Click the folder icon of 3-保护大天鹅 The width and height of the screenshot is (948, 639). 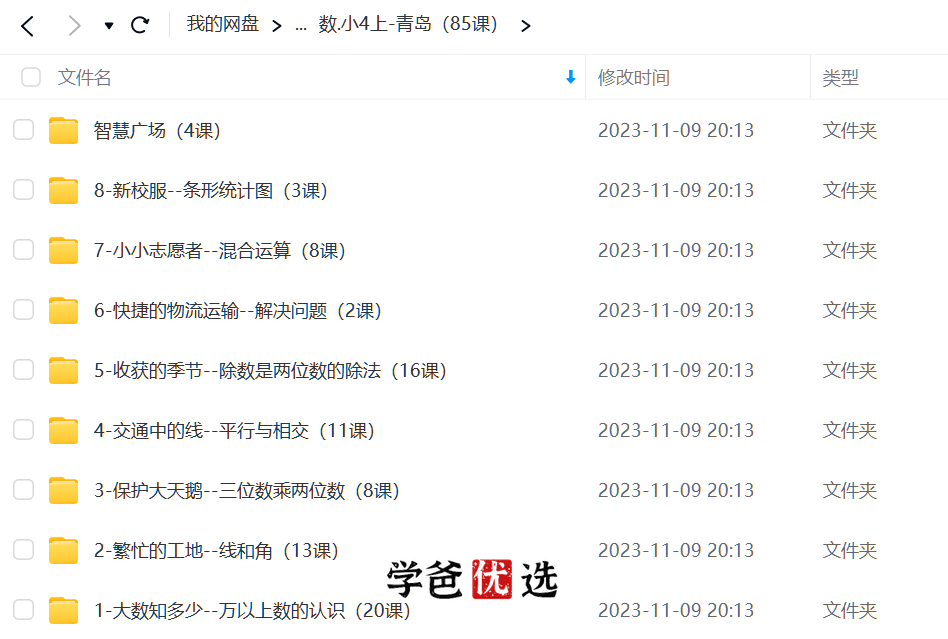pyautogui.click(x=63, y=490)
